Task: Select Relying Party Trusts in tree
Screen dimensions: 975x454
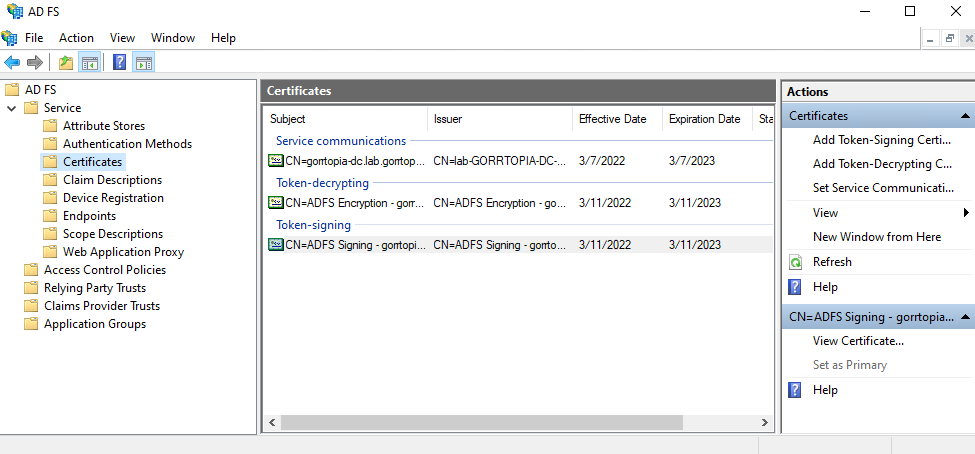Action: 95,288
